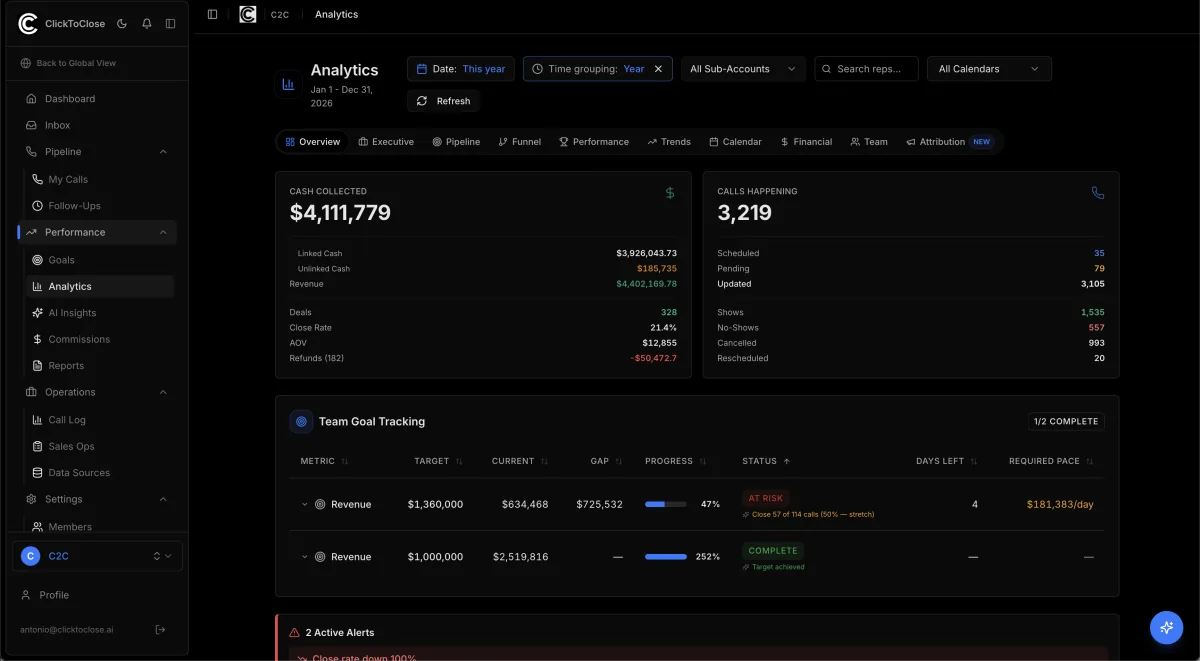Image resolution: width=1200 pixels, height=661 pixels.
Task: Click the Refresh button
Action: tap(443, 101)
